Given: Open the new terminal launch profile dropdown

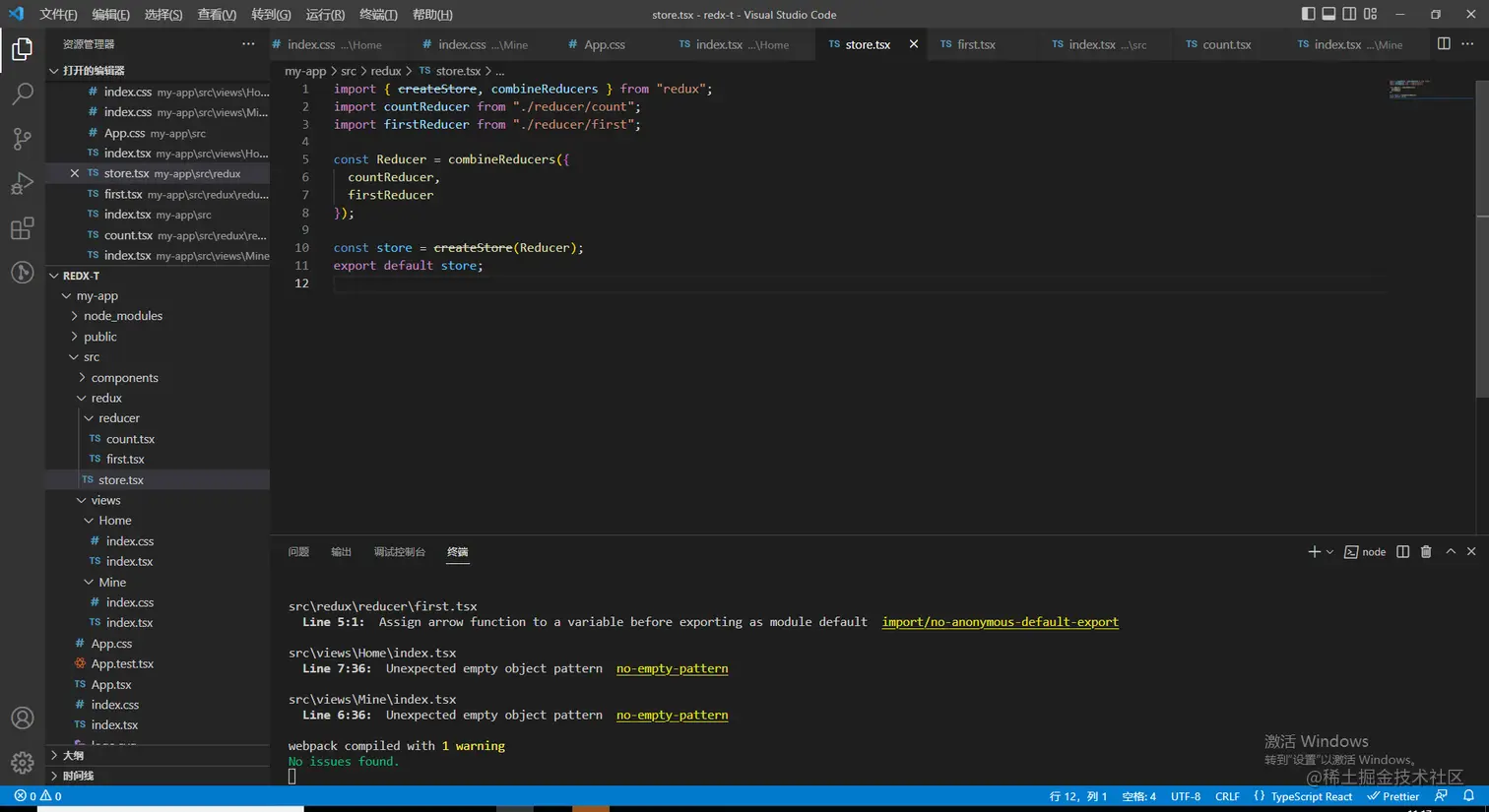Looking at the screenshot, I should click(x=1329, y=552).
